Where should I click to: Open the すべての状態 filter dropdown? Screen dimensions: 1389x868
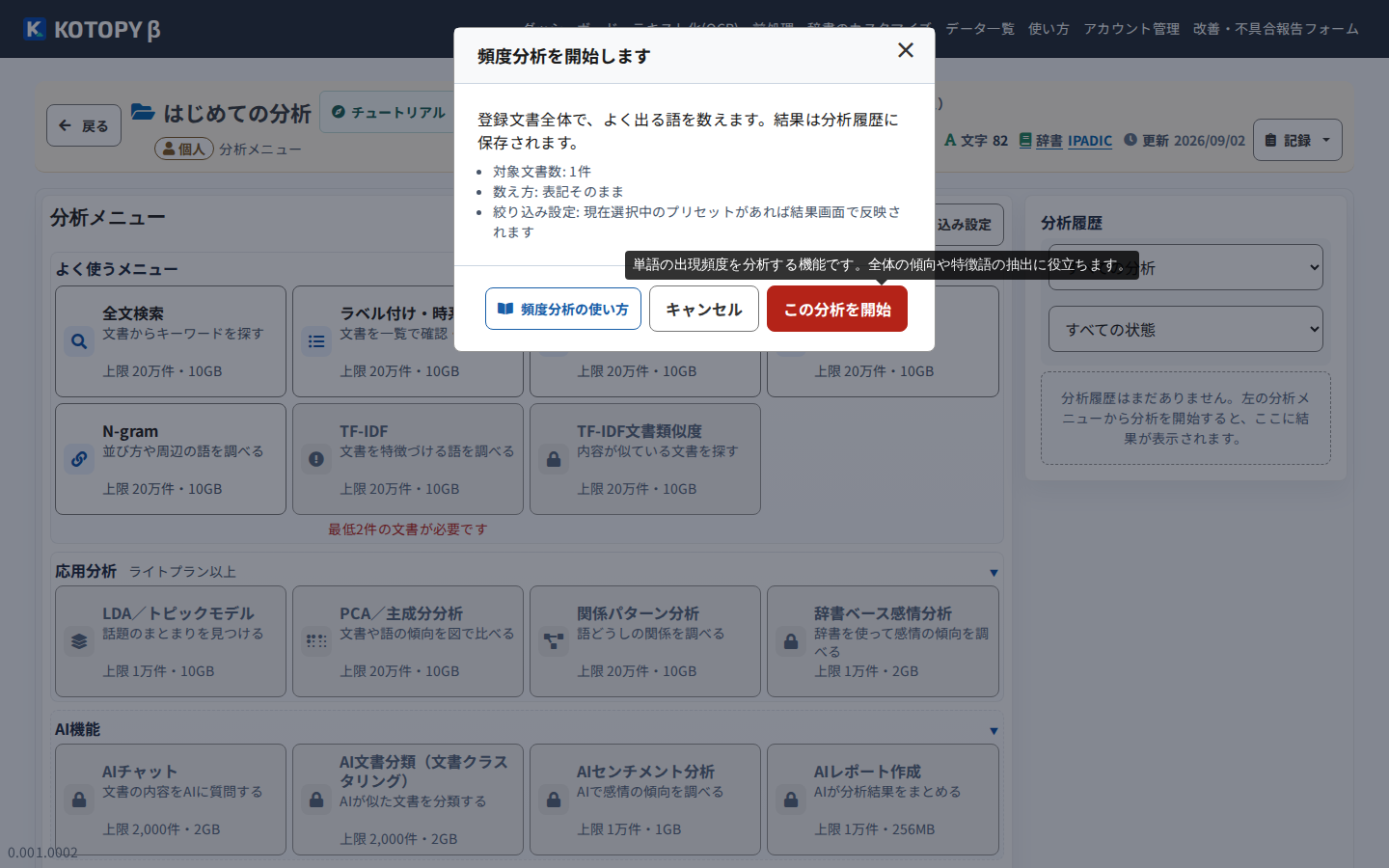(x=1185, y=330)
